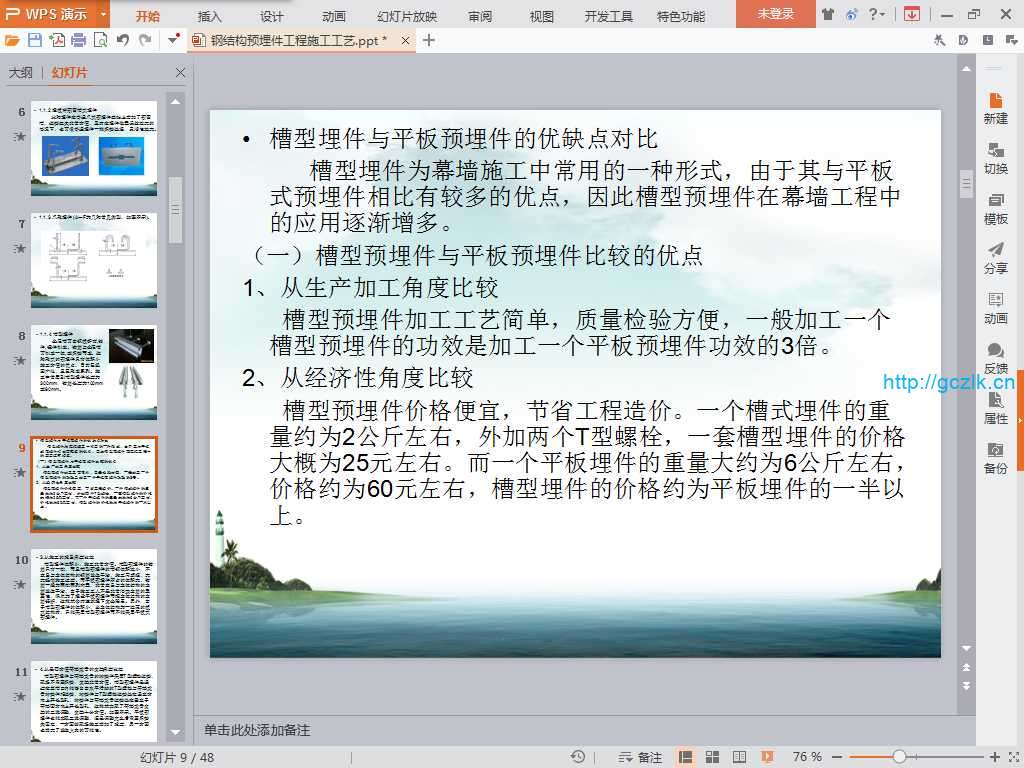1024x768 pixels.
Task: Open the WPS 演示 application menu dropdown
Action: 104,15
